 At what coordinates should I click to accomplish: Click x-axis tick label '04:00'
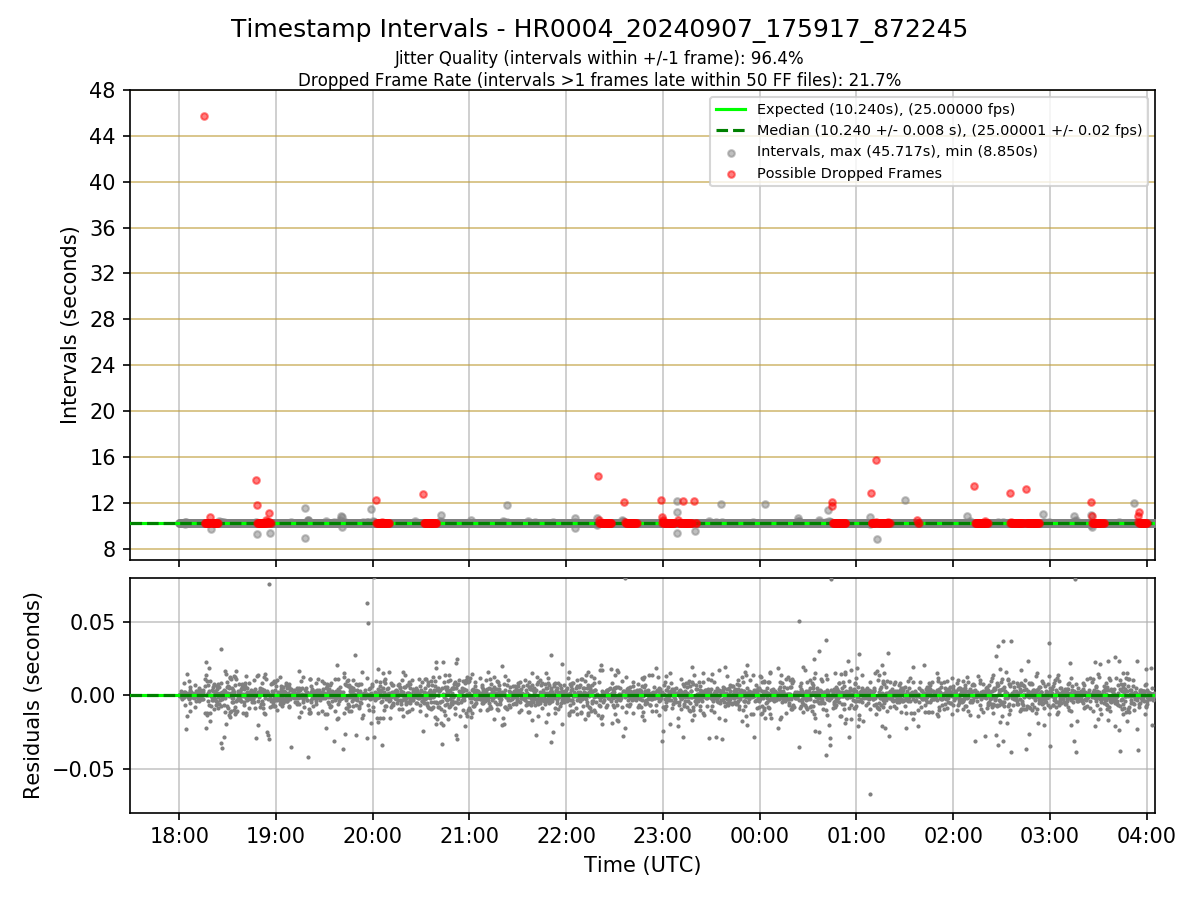click(1146, 835)
